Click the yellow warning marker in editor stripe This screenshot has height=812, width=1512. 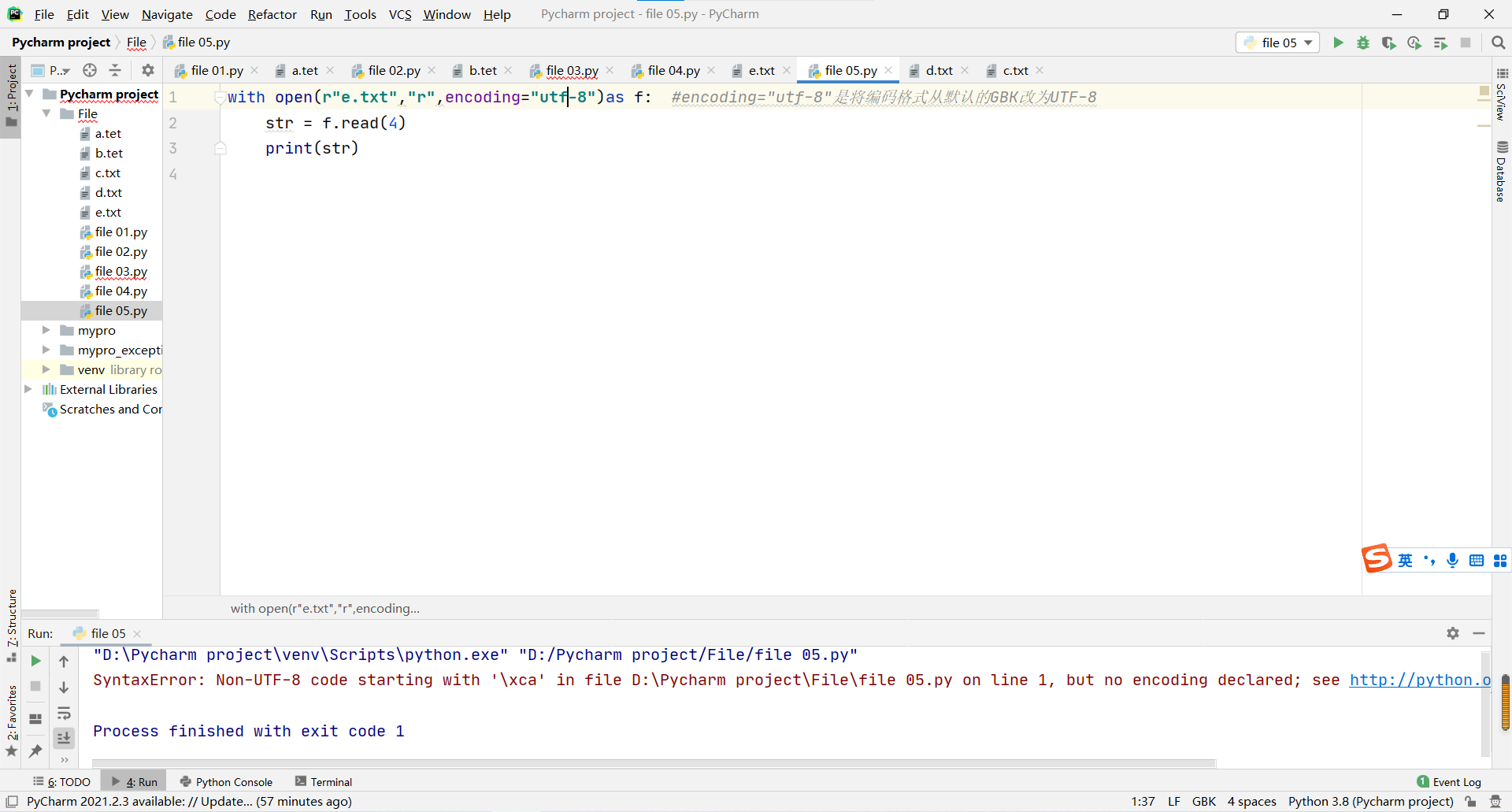1484,92
